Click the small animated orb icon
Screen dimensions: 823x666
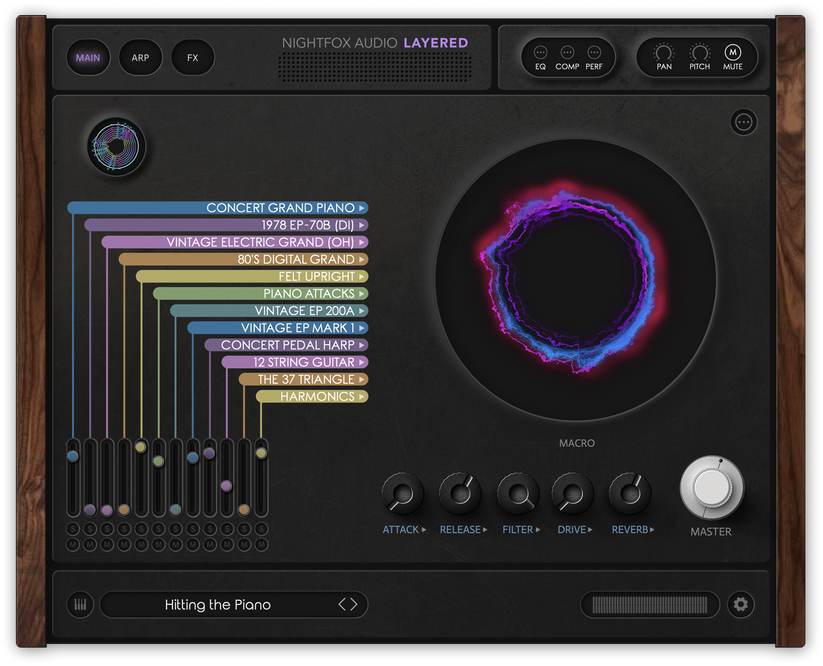click(117, 145)
